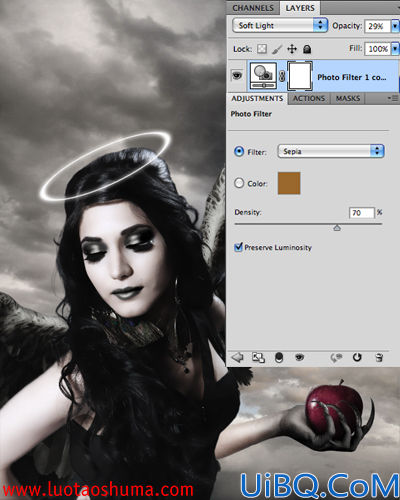
Task: Click the lock image pixels brush icon
Action: click(277, 49)
